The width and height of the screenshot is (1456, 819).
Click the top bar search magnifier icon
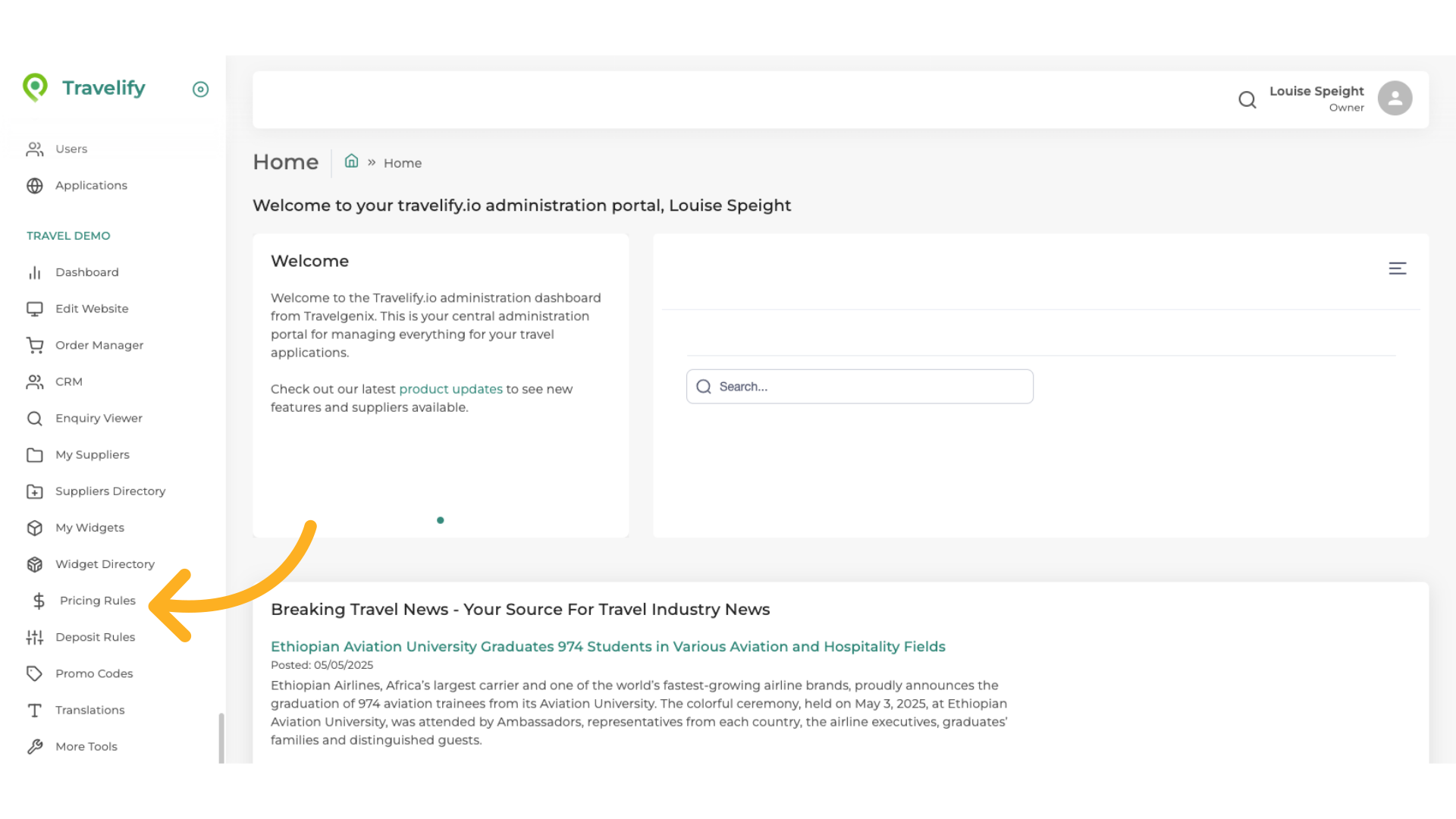pos(1247,99)
